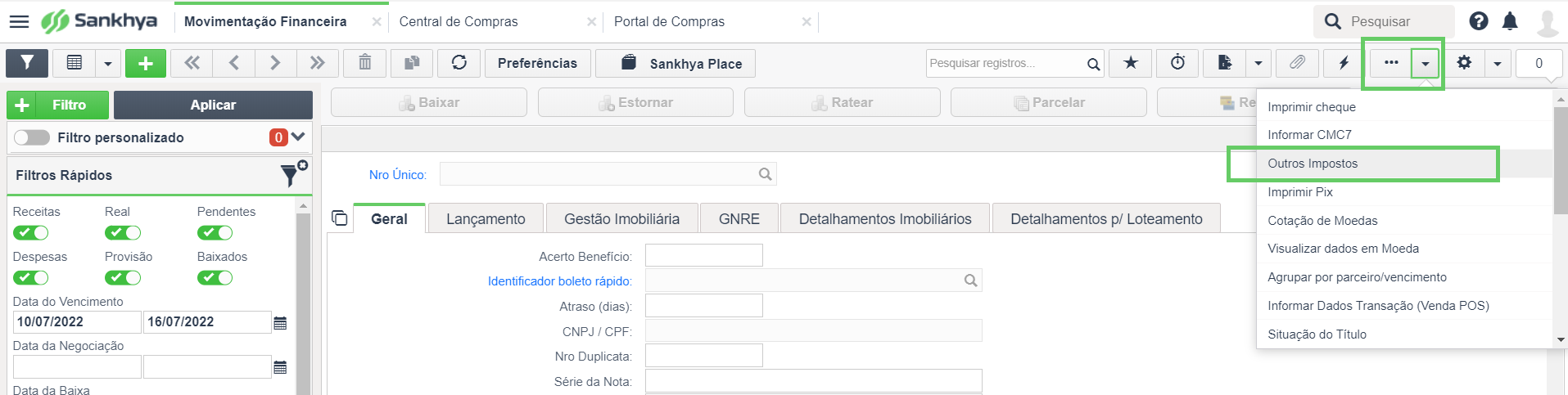The height and width of the screenshot is (395, 1568).
Task: Click the green Filtro button
Action: [58, 105]
